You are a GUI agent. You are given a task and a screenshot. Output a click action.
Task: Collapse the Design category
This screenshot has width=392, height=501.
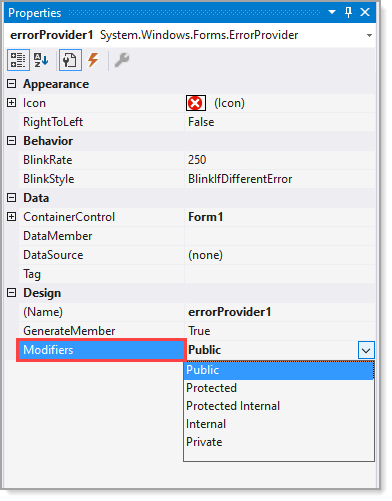point(12,293)
